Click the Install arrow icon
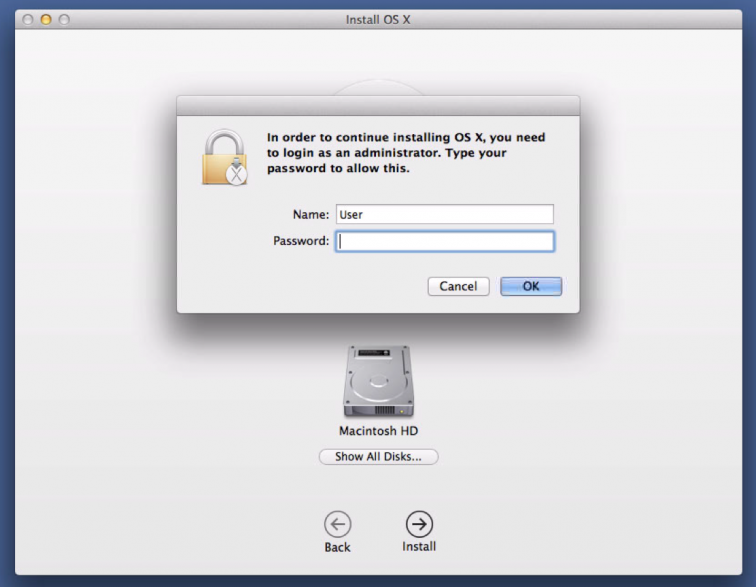756x587 pixels. click(419, 524)
